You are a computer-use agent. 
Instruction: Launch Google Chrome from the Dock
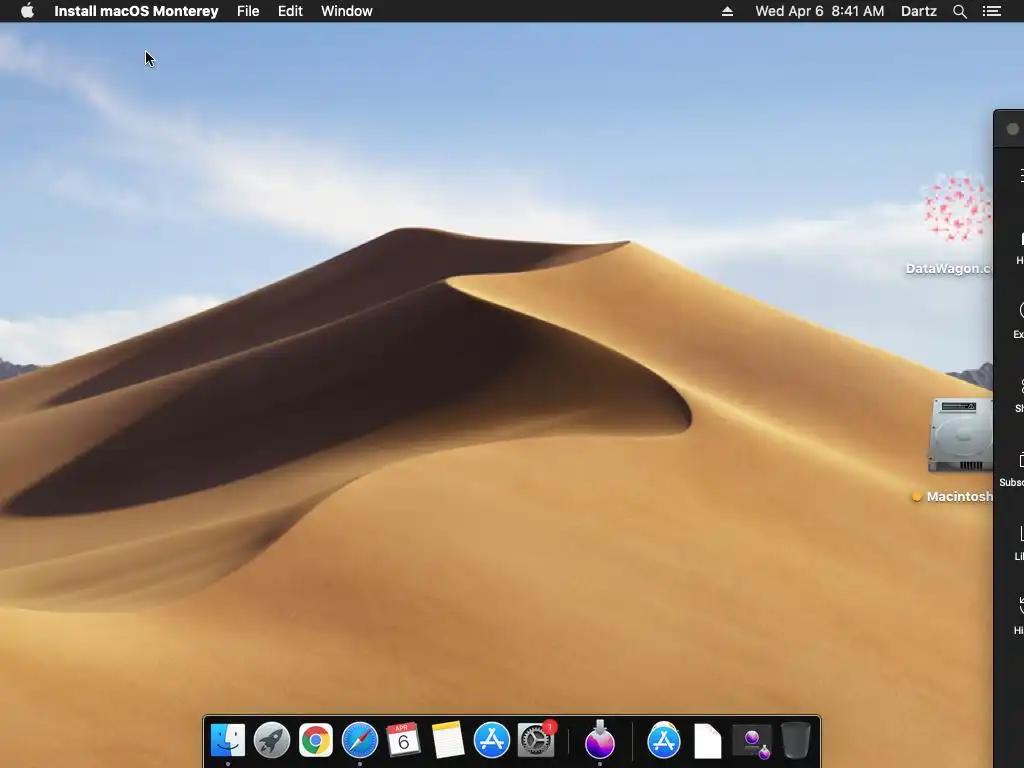[315, 740]
